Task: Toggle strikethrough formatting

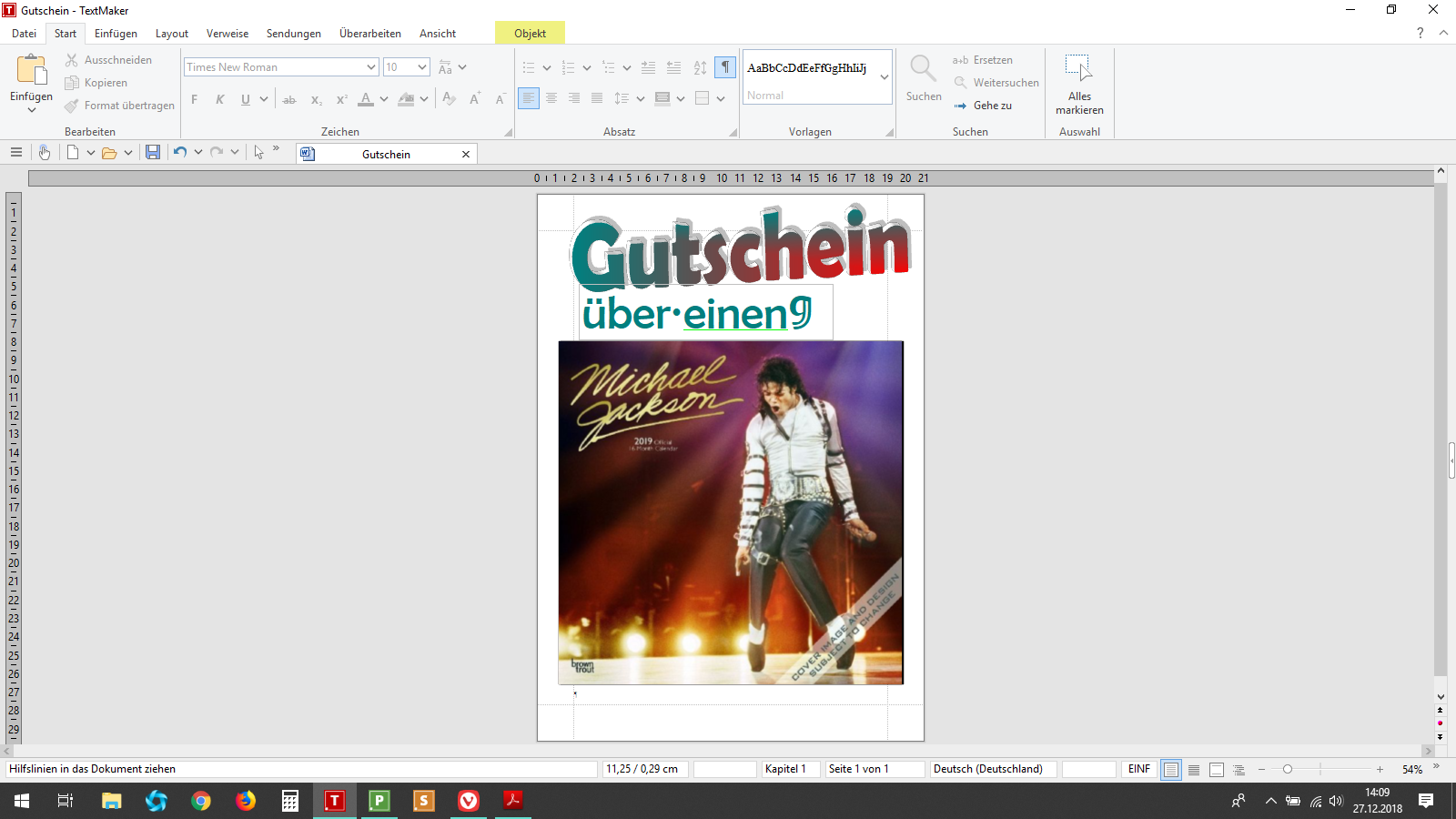Action: point(289,99)
